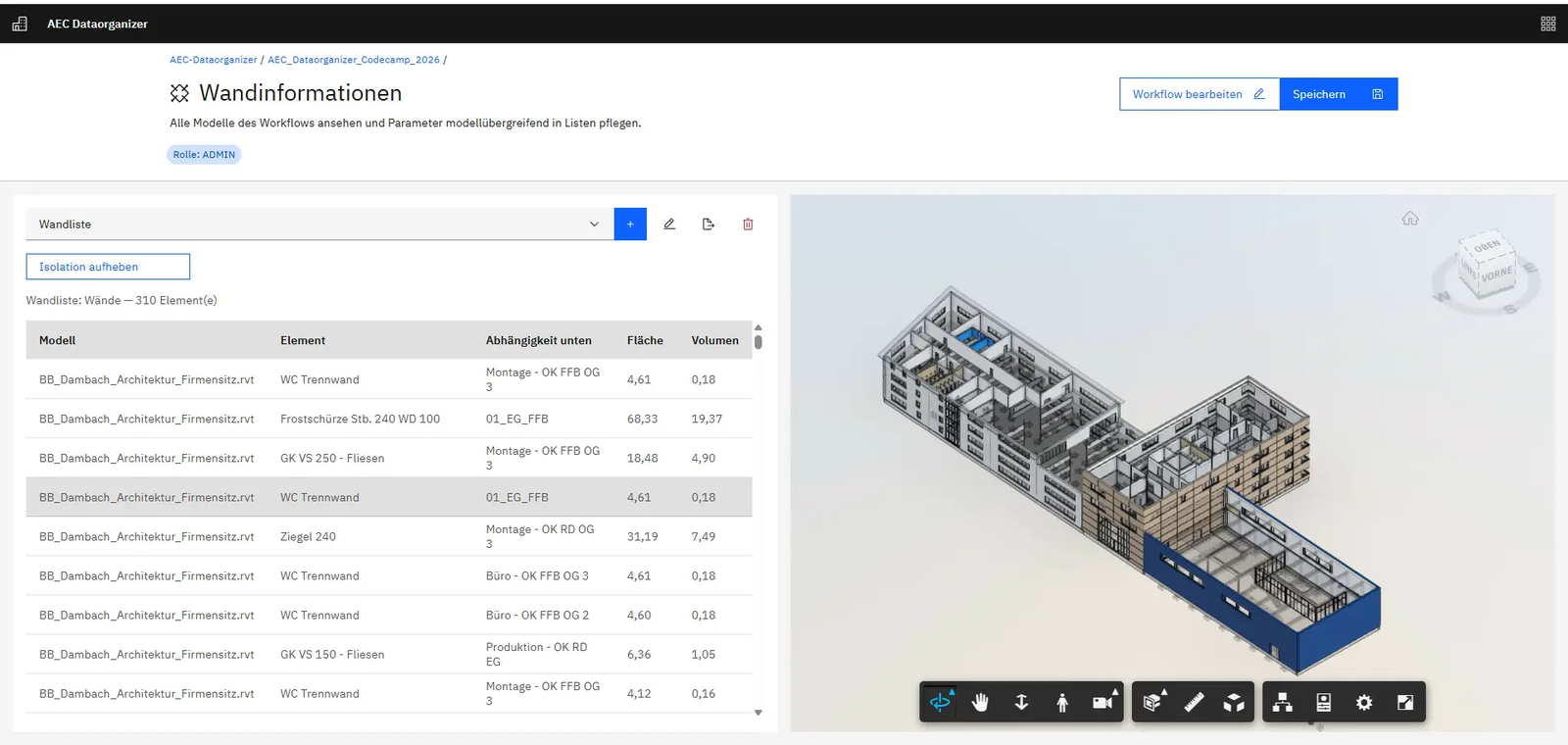Click cell Büro - OK FFB OG 3

pyautogui.click(x=537, y=575)
